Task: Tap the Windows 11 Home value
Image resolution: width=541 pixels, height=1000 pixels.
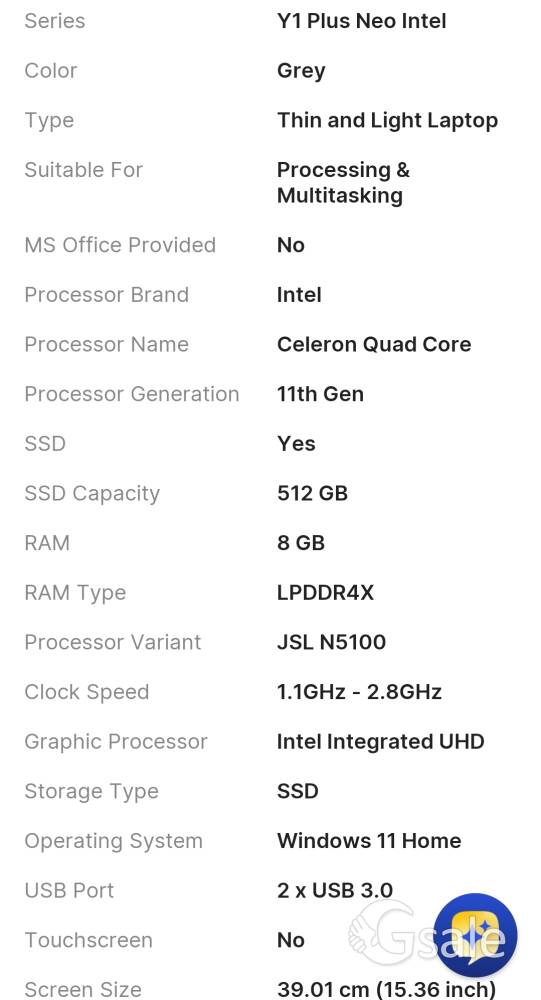Action: pos(369,841)
